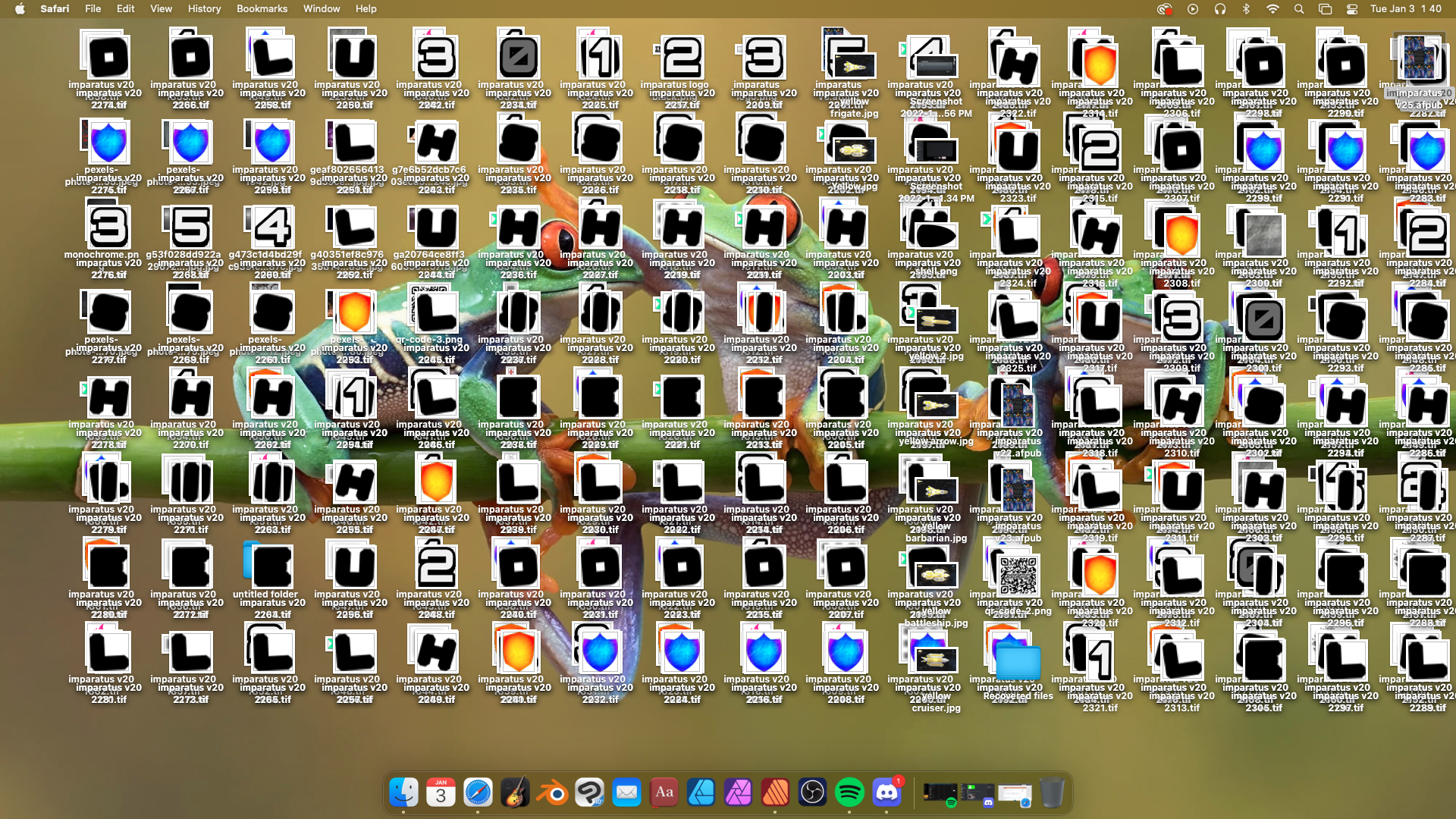This screenshot has width=1456, height=819.
Task: Open Spotify from the Dock
Action: point(849,793)
